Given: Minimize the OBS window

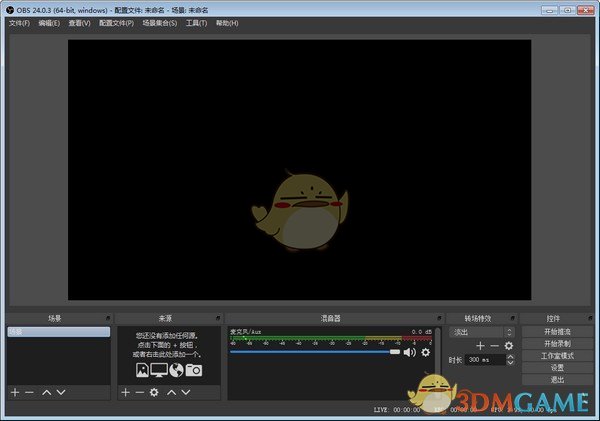Looking at the screenshot, I should pyautogui.click(x=549, y=10).
